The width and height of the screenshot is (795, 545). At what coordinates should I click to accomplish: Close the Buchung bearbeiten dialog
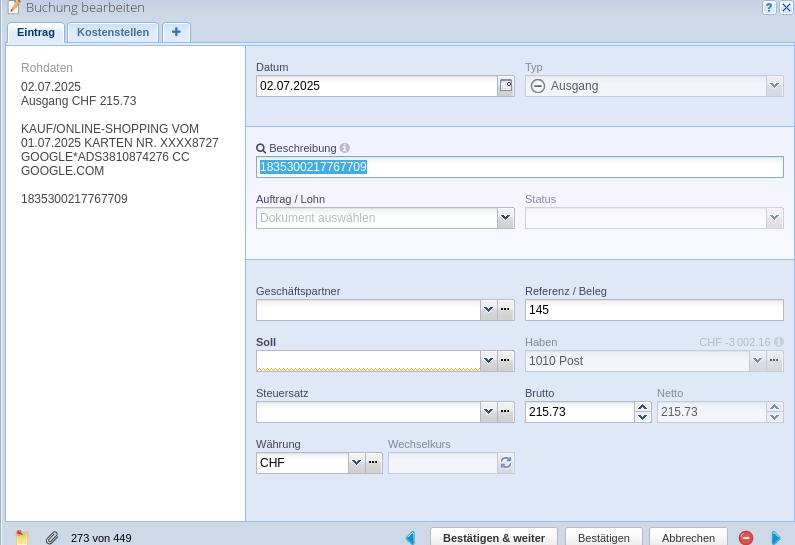[x=786, y=7]
